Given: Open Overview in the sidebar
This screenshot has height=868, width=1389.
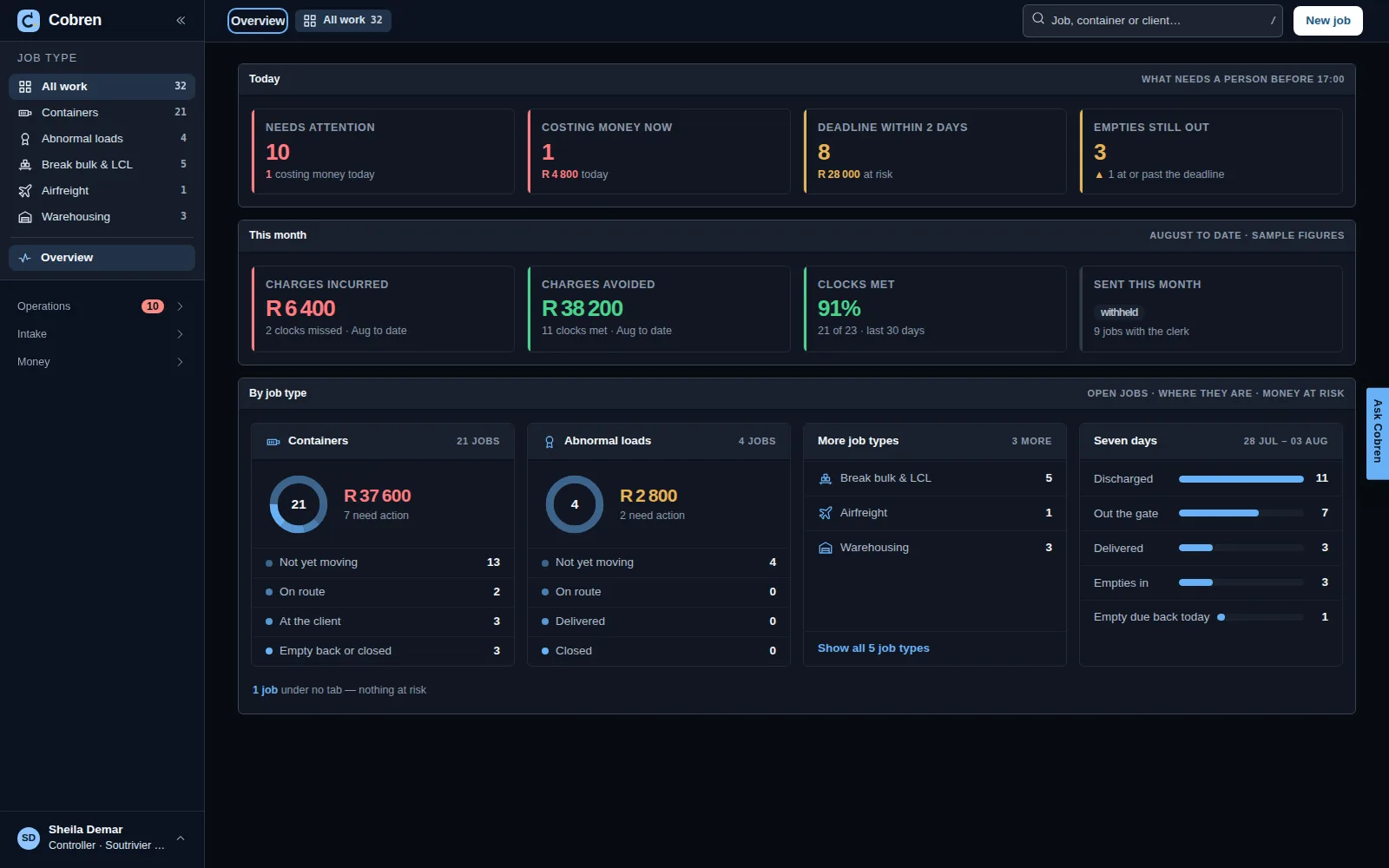Looking at the screenshot, I should (x=102, y=258).
